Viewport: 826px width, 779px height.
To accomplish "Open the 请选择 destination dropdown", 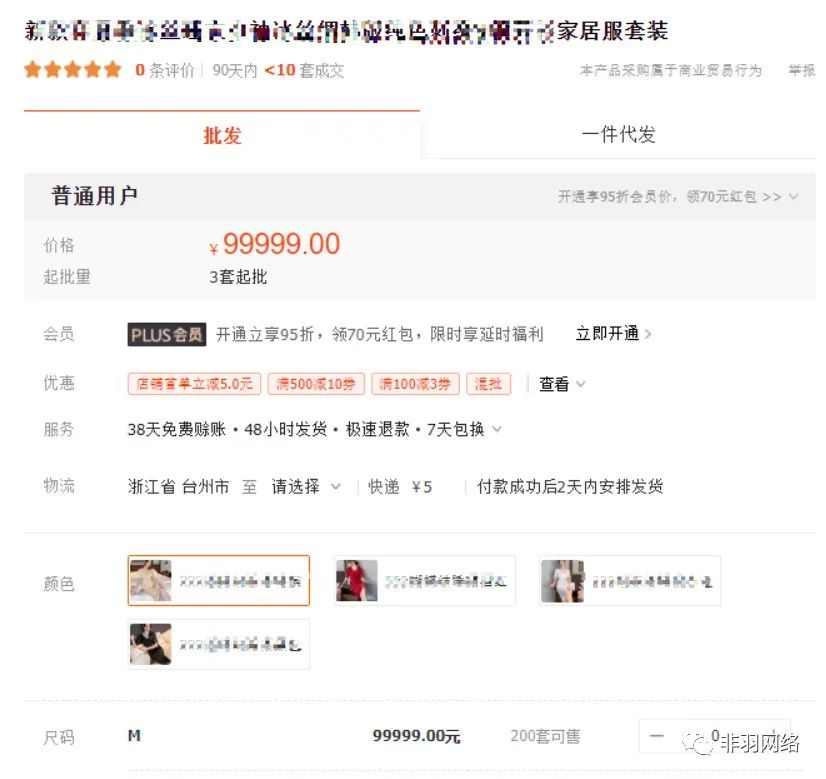I will [305, 487].
